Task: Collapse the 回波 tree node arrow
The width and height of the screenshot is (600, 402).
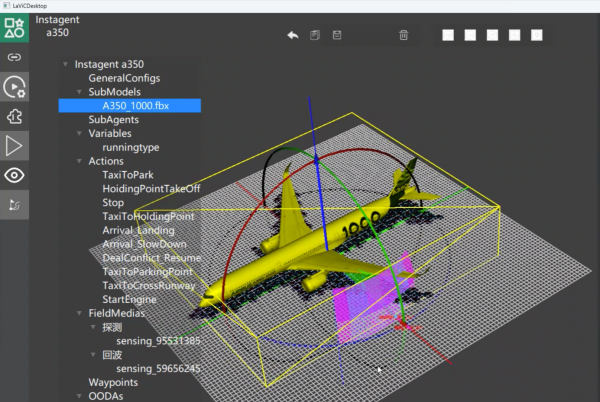Action: click(x=93, y=355)
